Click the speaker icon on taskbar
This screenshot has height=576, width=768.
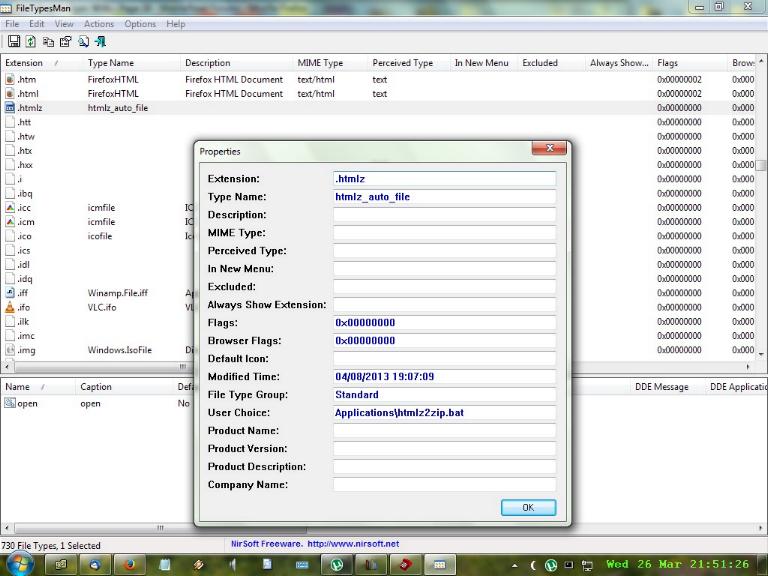[x=233, y=565]
